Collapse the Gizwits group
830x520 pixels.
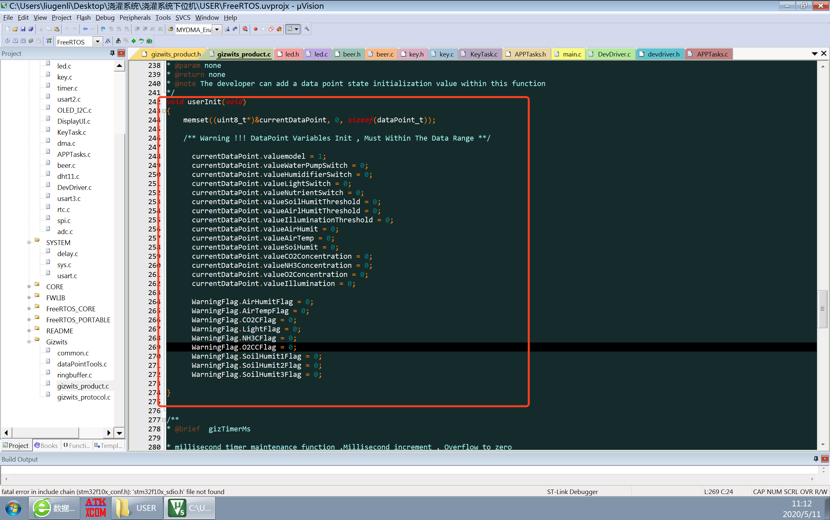coord(29,342)
